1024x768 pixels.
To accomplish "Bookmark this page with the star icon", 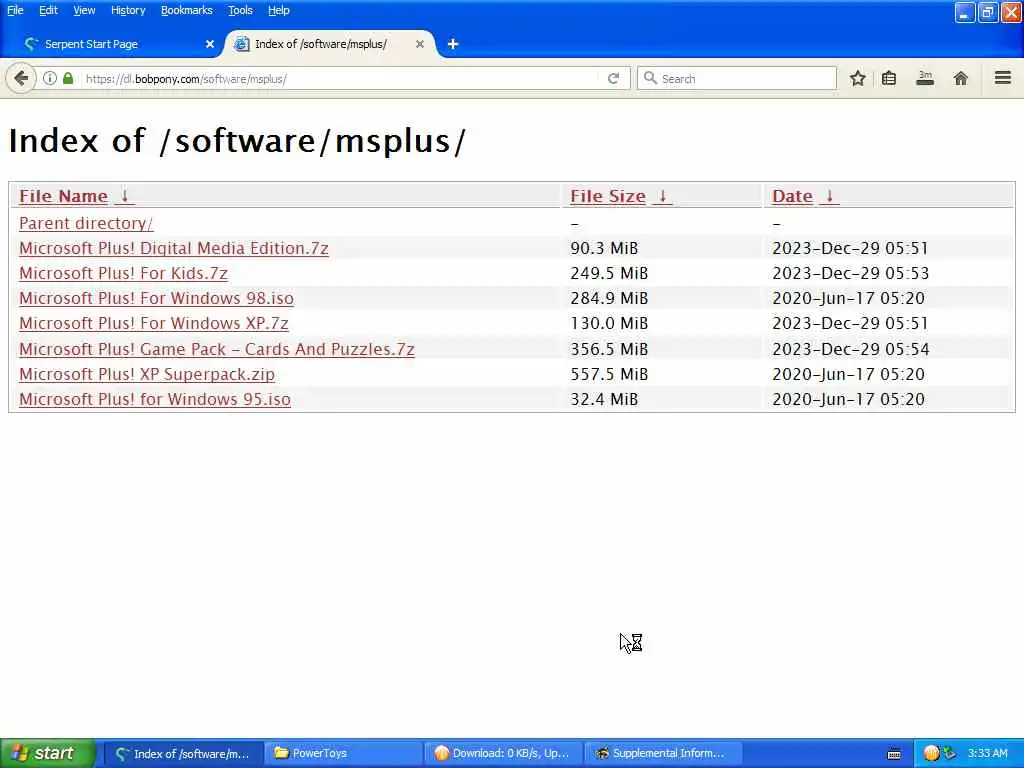I will click(x=857, y=79).
